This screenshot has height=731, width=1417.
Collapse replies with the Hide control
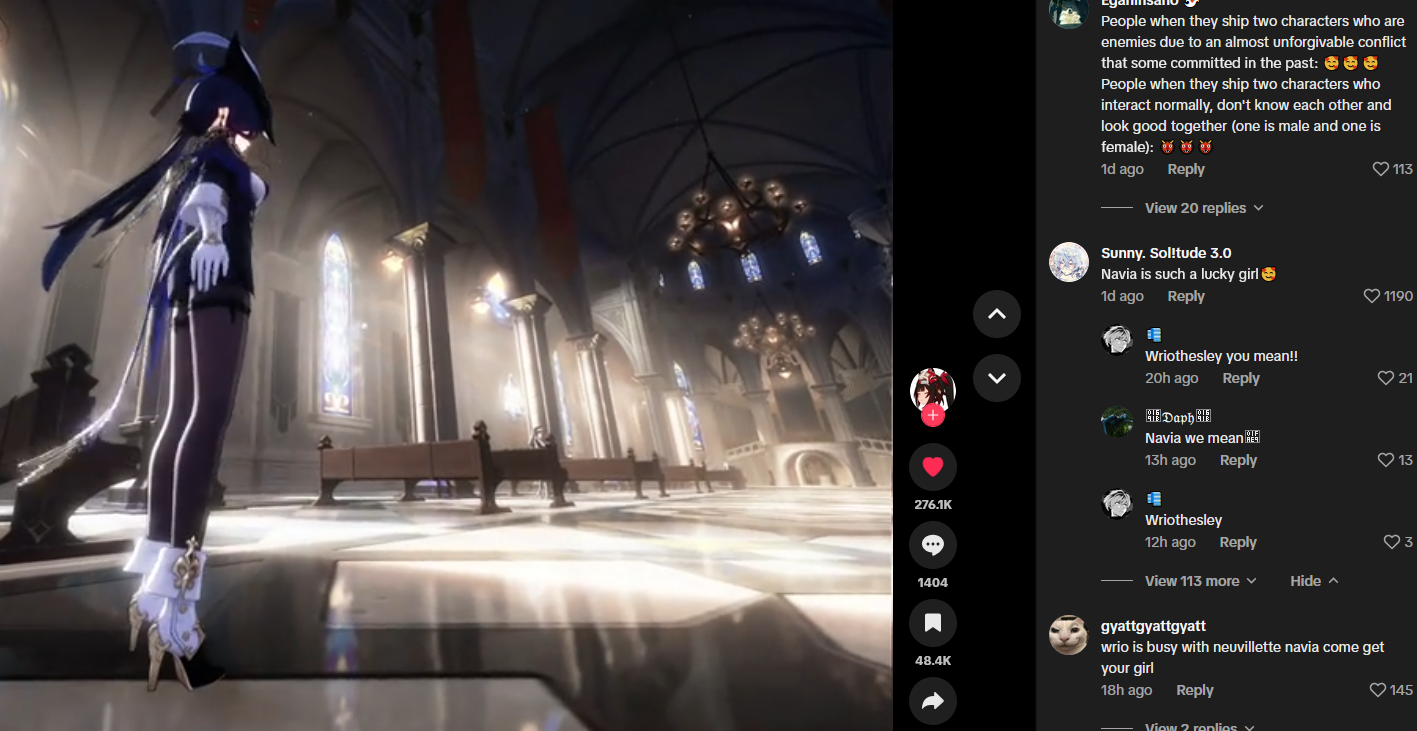[x=1314, y=581]
